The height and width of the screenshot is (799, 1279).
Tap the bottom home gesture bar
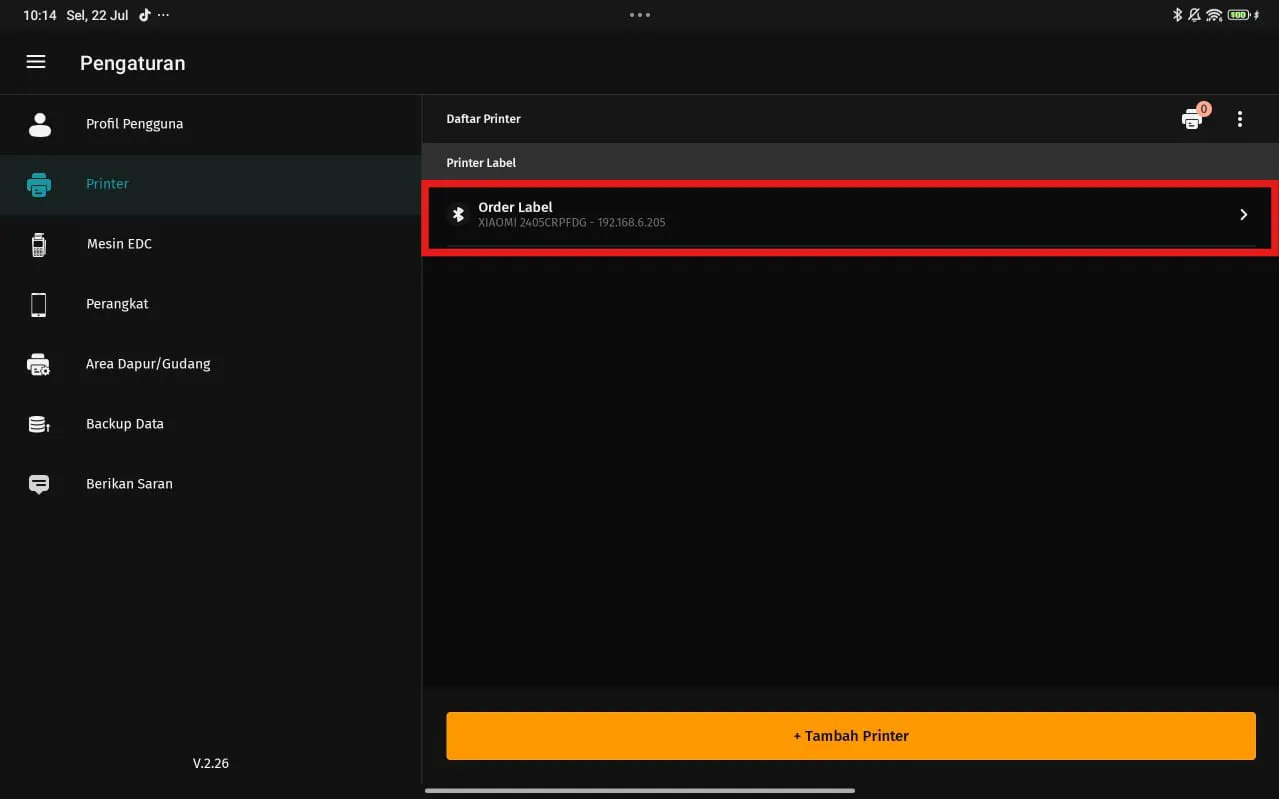pyautogui.click(x=640, y=790)
